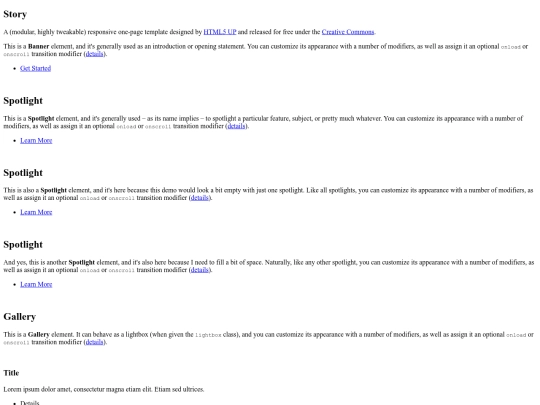Click details link in Banner paragraph
540x405 pixels.
click(x=94, y=54)
